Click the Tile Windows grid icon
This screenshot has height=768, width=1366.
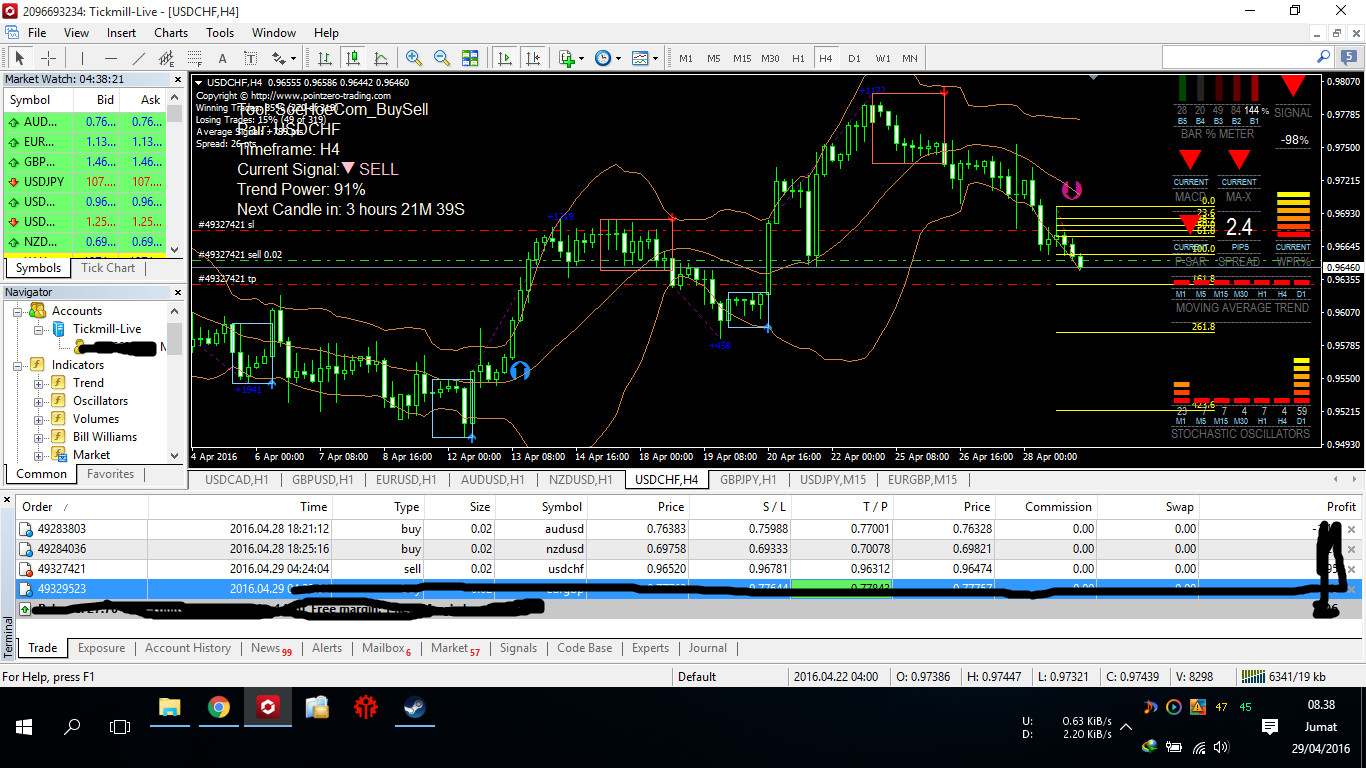[x=469, y=58]
